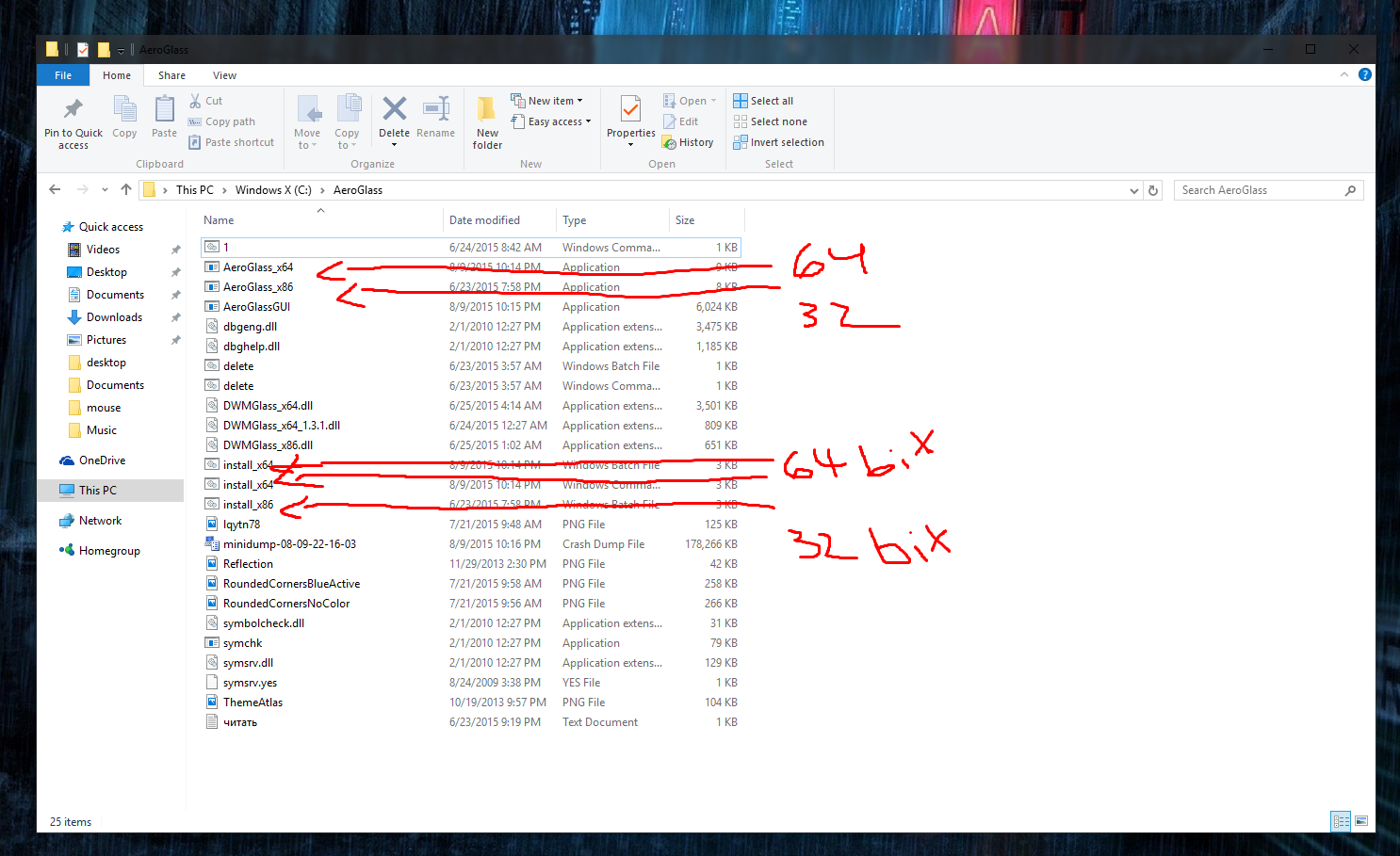Image resolution: width=1400 pixels, height=856 pixels.
Task: Switch to the Share ribbon tab
Action: [171, 75]
